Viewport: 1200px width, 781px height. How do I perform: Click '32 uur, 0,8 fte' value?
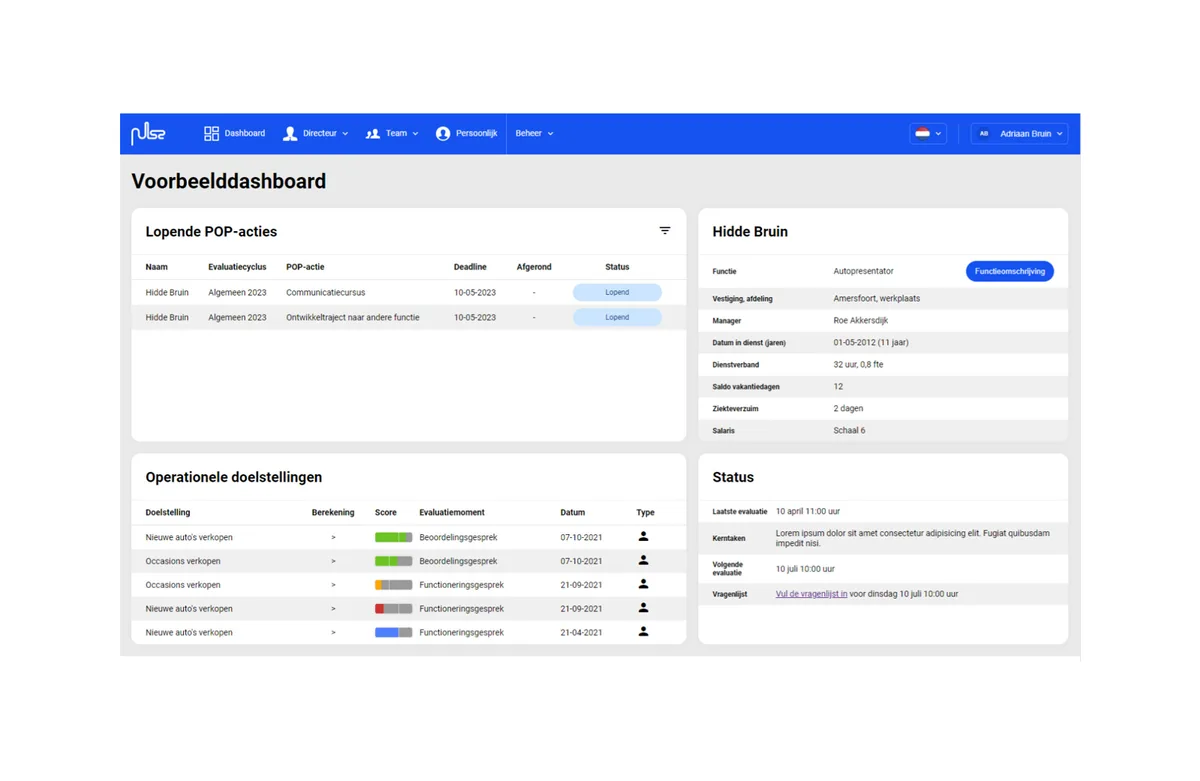click(859, 364)
